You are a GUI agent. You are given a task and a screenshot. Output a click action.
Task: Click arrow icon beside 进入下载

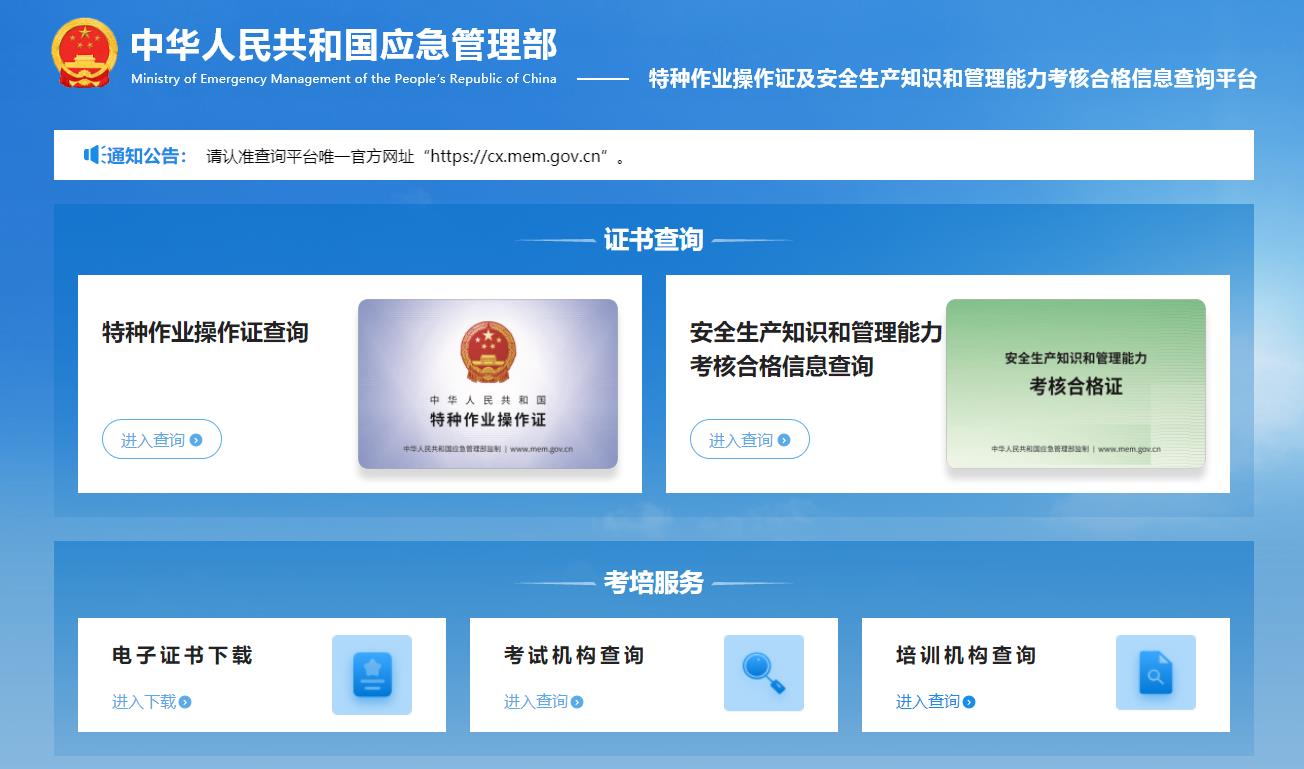tap(185, 702)
